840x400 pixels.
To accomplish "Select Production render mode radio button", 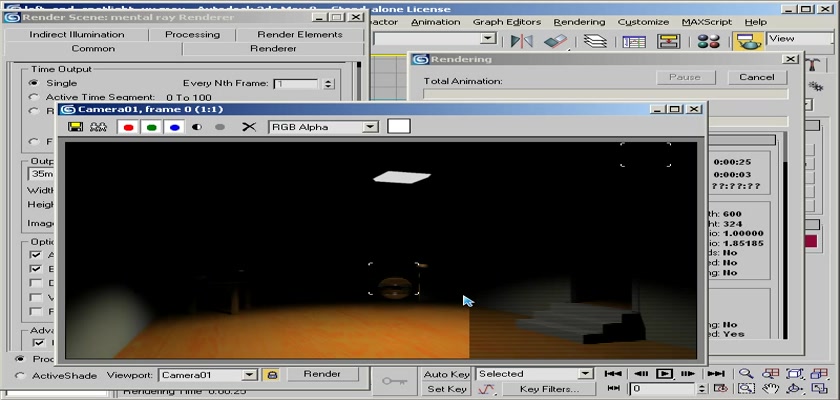I will (x=20, y=359).
